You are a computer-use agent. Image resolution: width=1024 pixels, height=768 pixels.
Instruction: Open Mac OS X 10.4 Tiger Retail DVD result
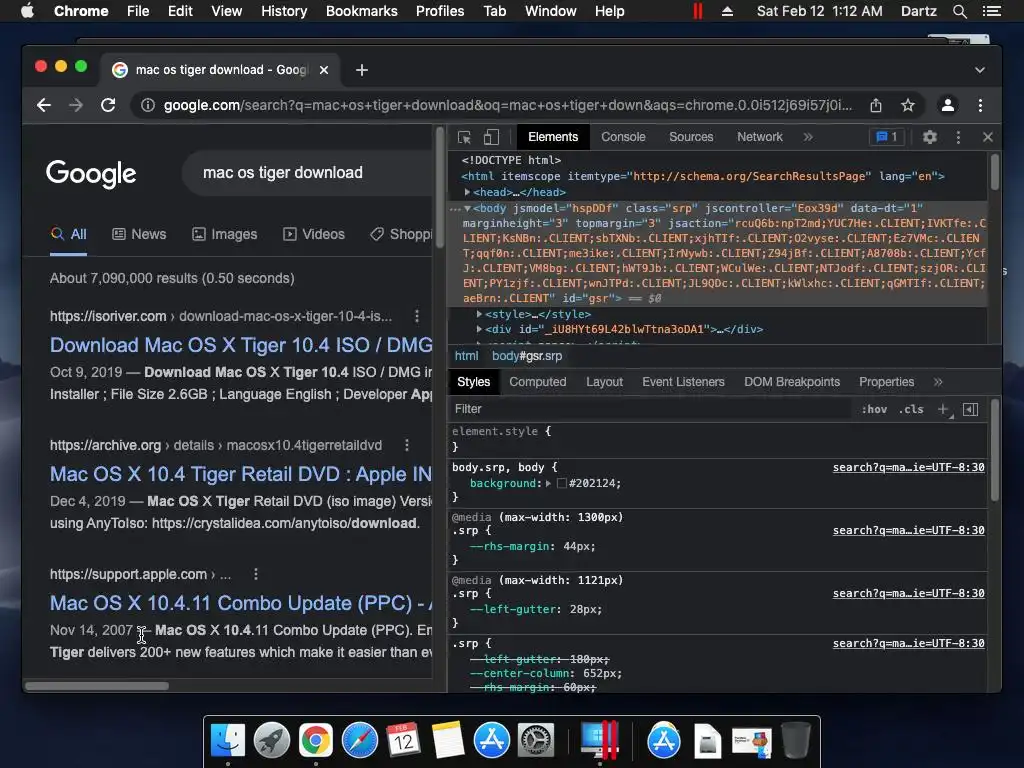(x=241, y=474)
